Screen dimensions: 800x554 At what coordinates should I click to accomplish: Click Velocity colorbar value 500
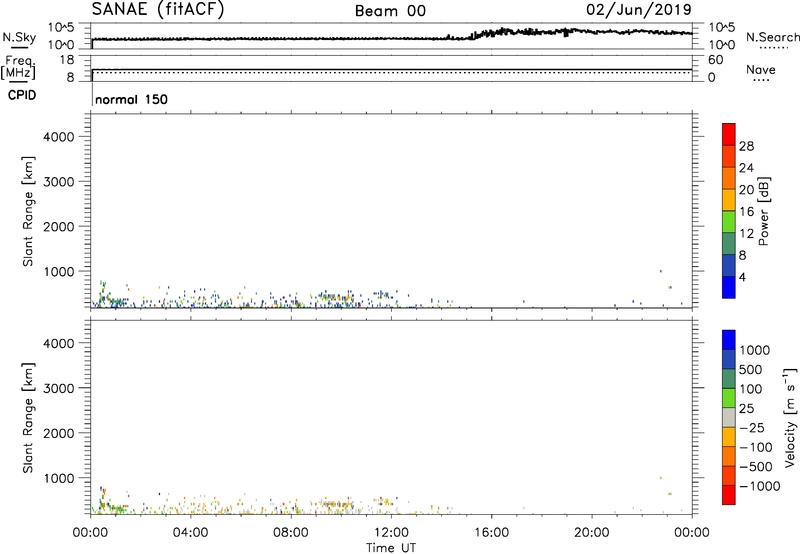[750, 369]
